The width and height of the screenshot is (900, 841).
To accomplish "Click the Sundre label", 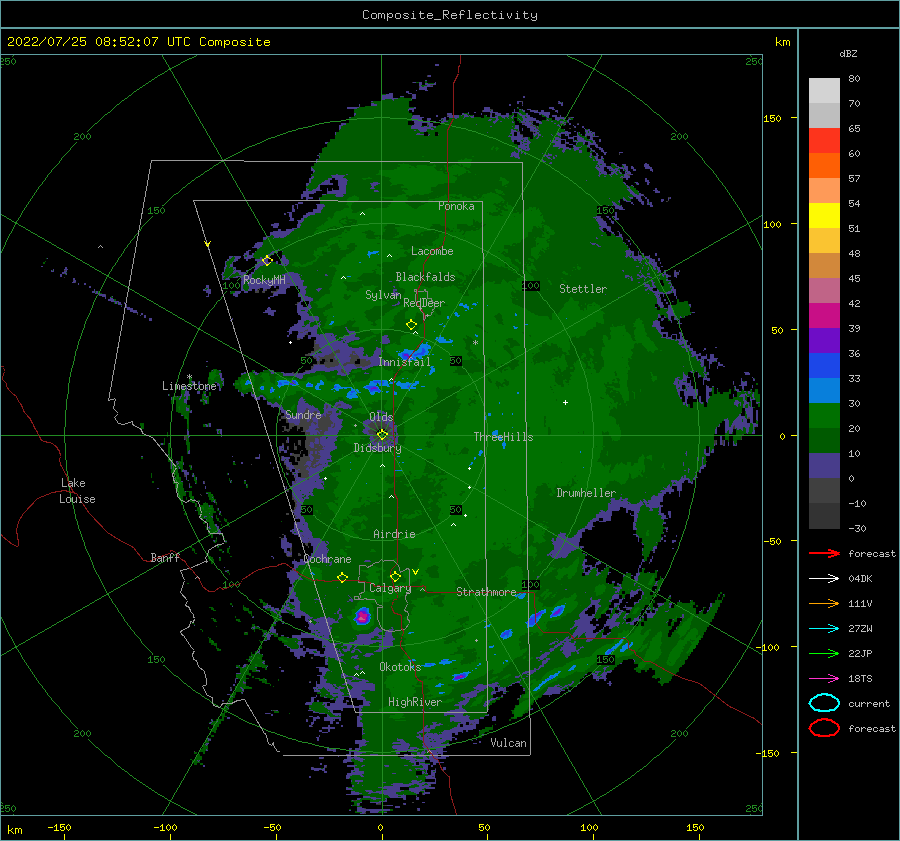I will [x=303, y=414].
